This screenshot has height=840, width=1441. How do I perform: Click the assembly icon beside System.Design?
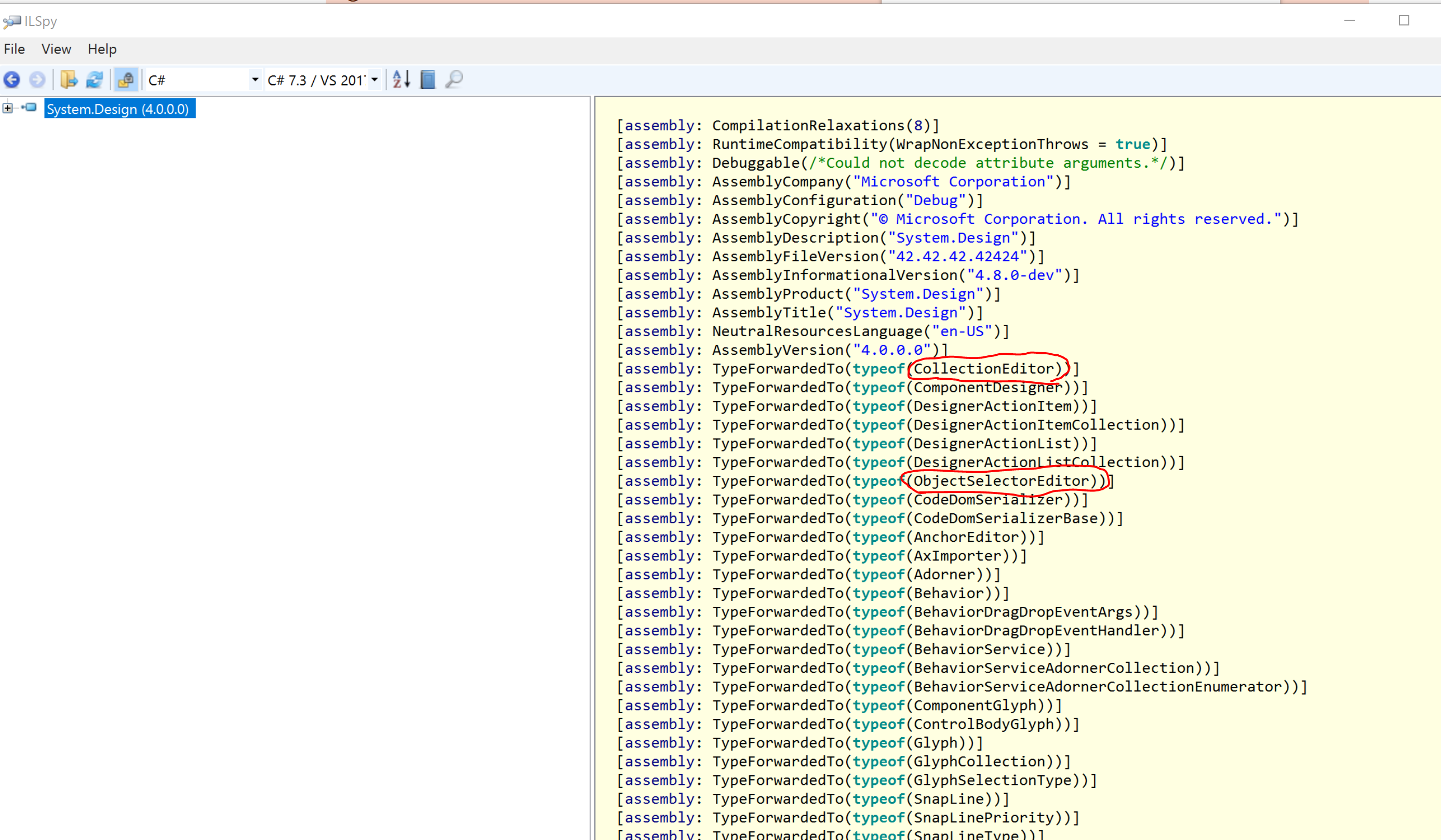pos(31,108)
